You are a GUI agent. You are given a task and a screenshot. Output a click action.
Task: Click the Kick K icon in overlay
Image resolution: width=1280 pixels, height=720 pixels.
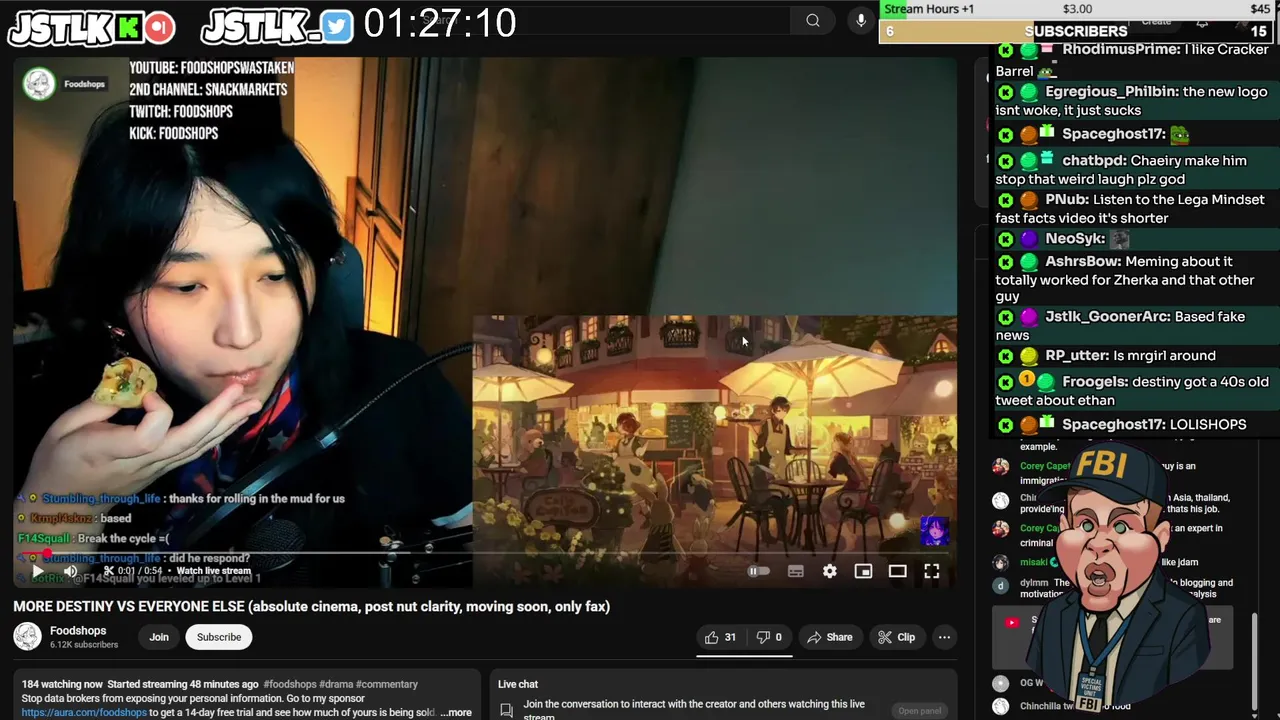(x=127, y=28)
